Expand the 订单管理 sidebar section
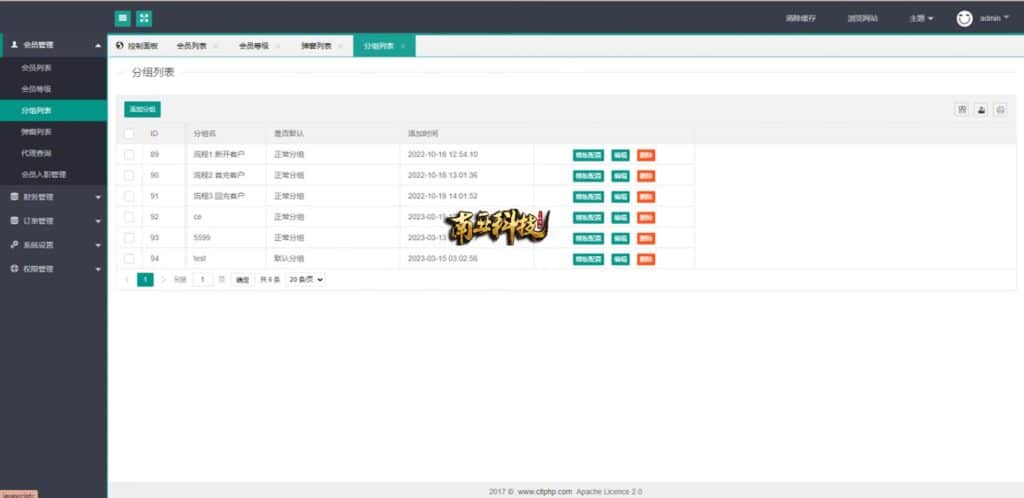This screenshot has height=498, width=1024. (x=54, y=221)
